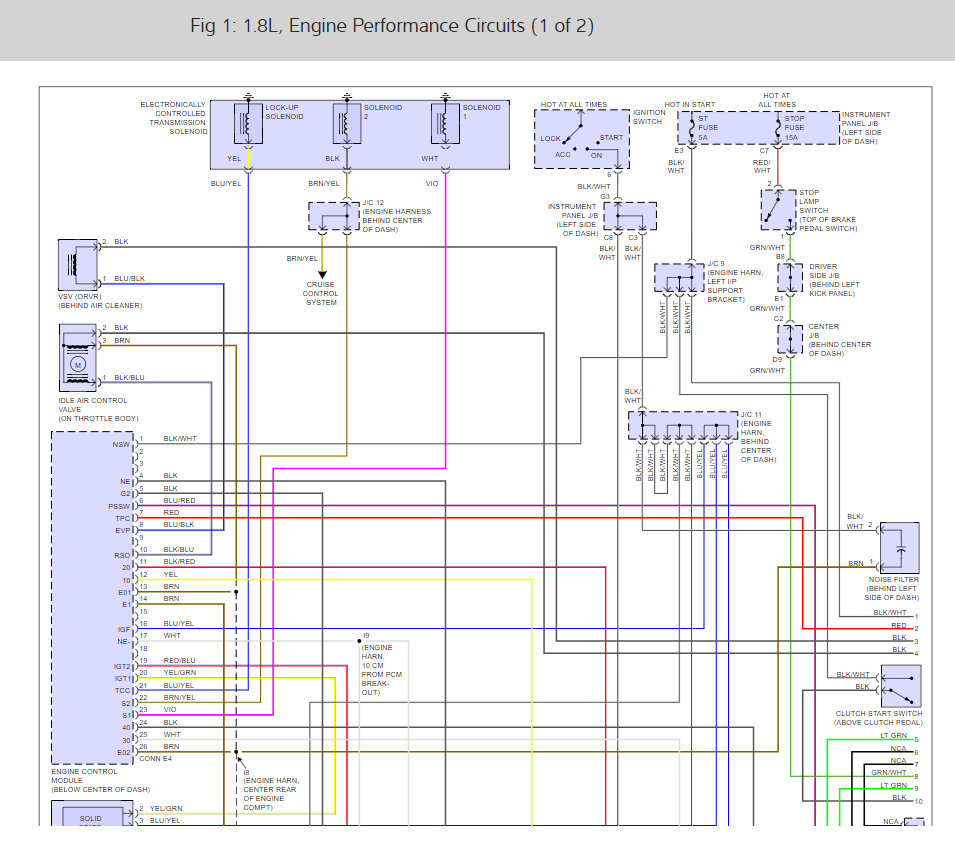Click the cruise control system arrowhead
955x849 pixels.
(322, 275)
